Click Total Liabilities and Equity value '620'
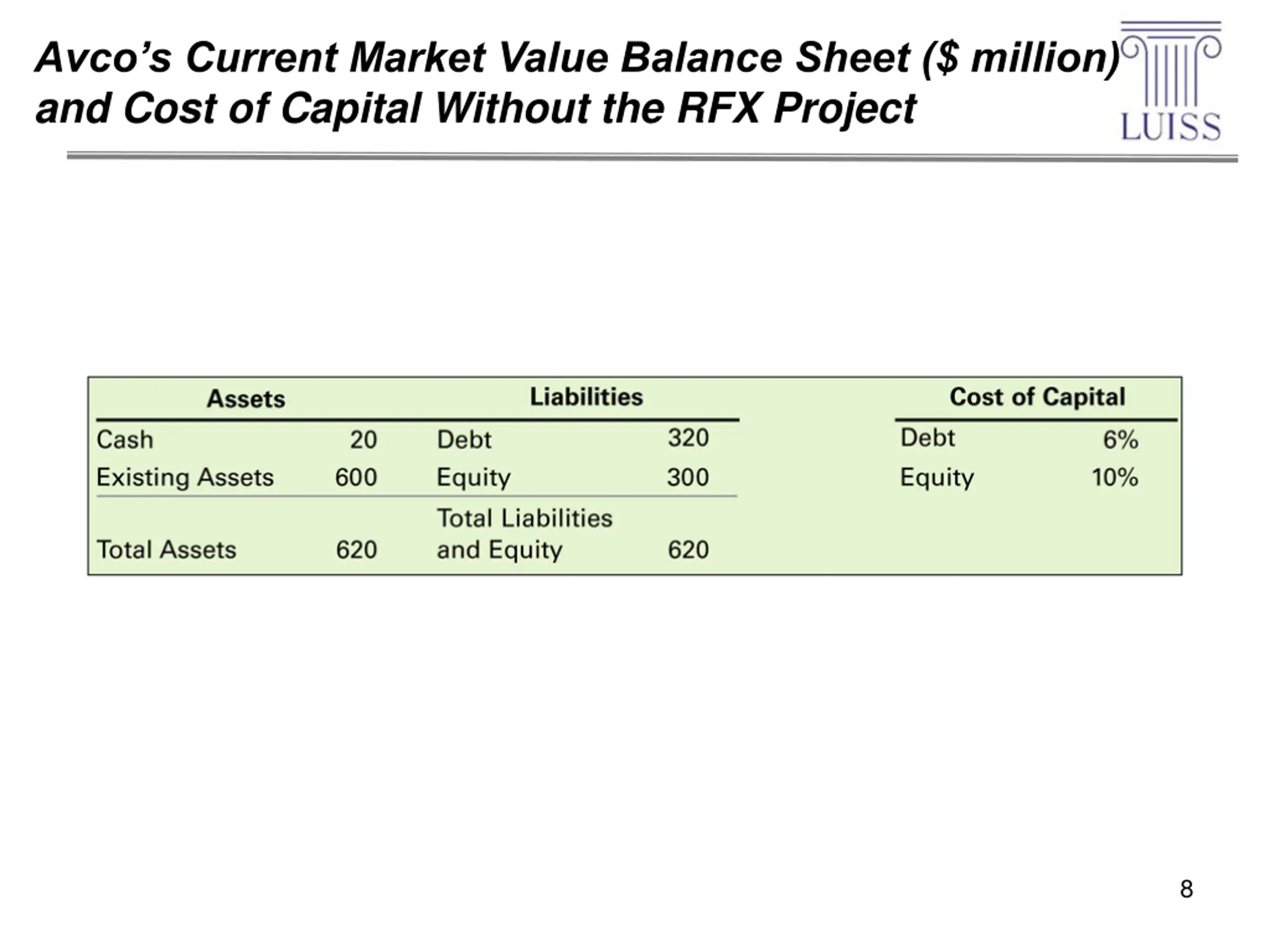 [689, 550]
